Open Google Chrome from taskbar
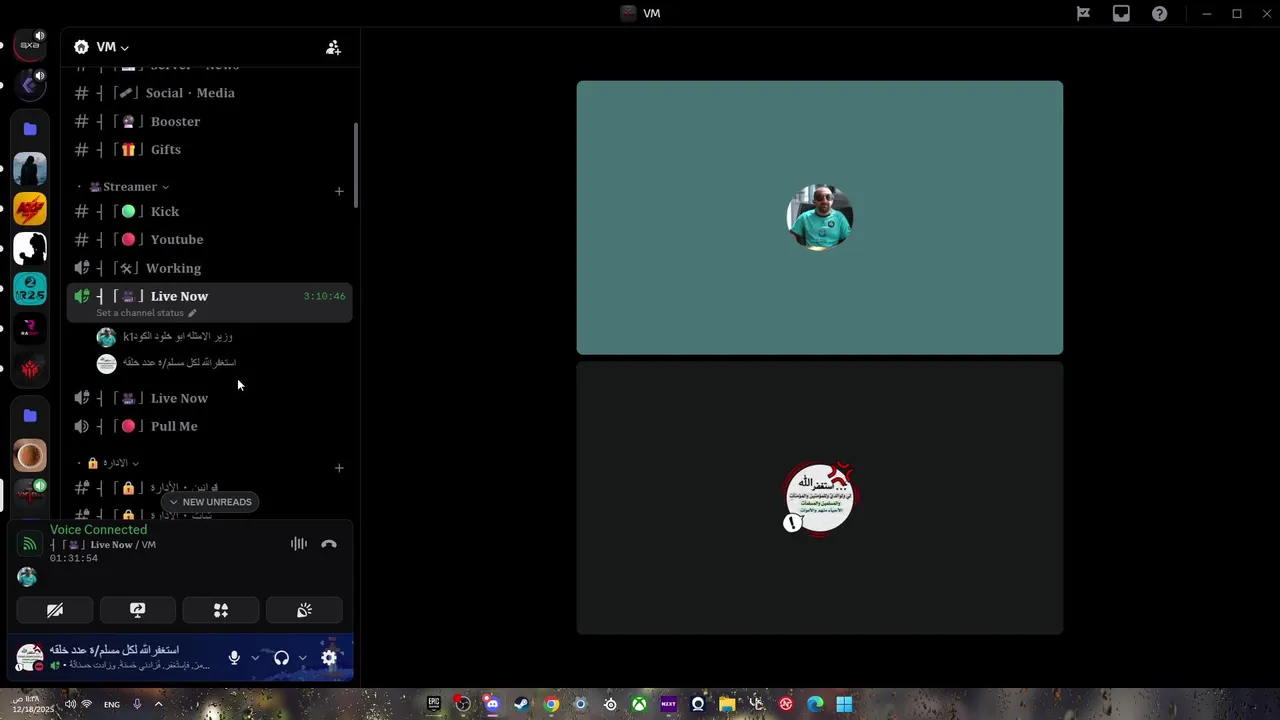Viewport: 1280px width, 720px height. pyautogui.click(x=551, y=704)
